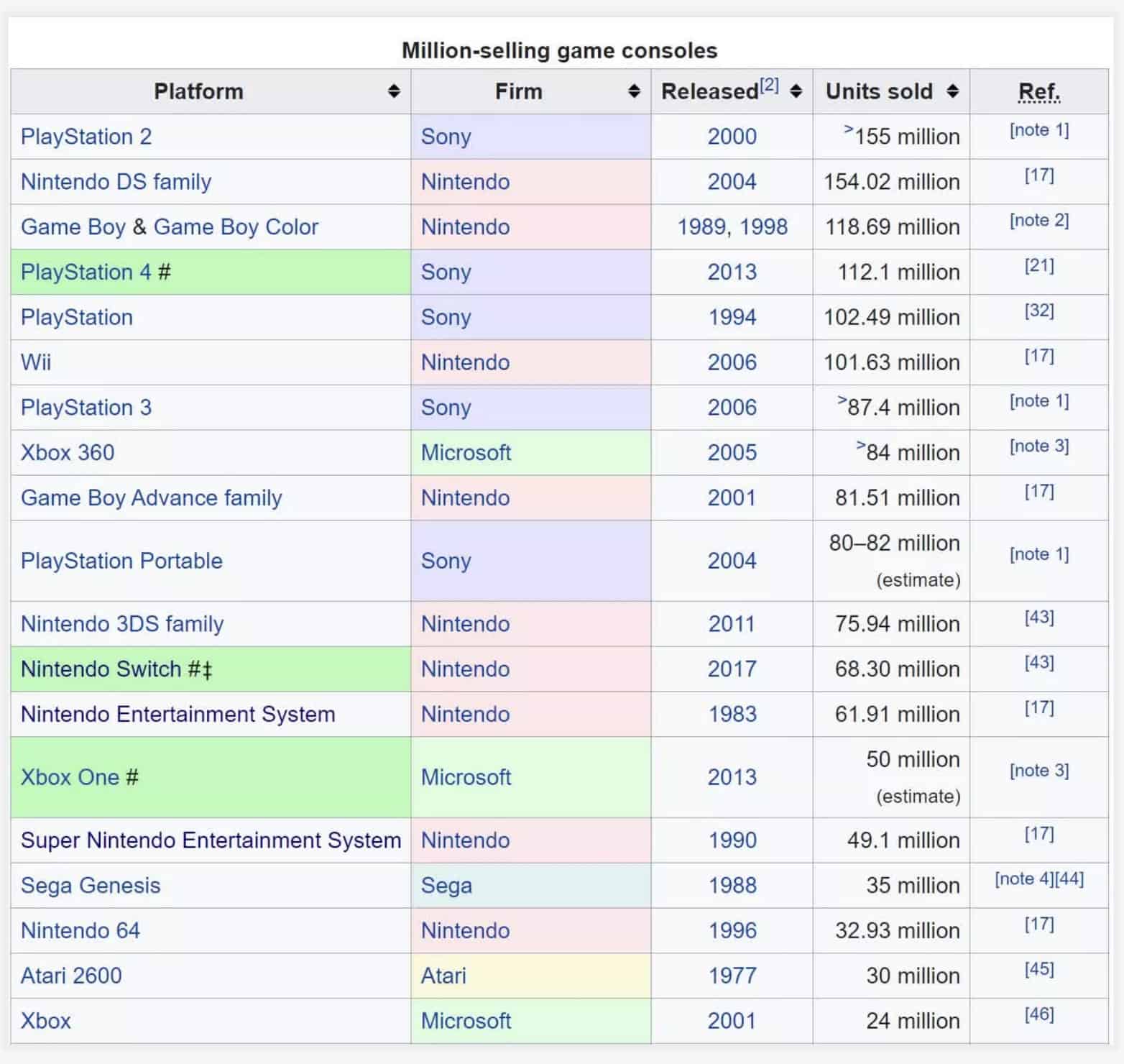This screenshot has width=1124, height=1064.
Task: Open the PlayStation 3 platform link
Action: [x=86, y=408]
